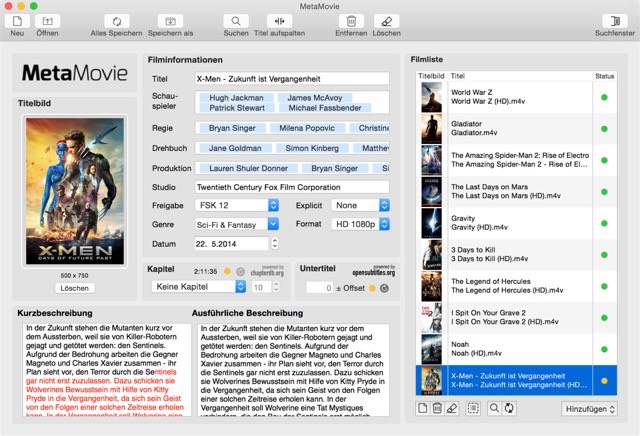640x436 pixels.
Task: Select the James McAvoy actor token
Action: tap(315, 98)
